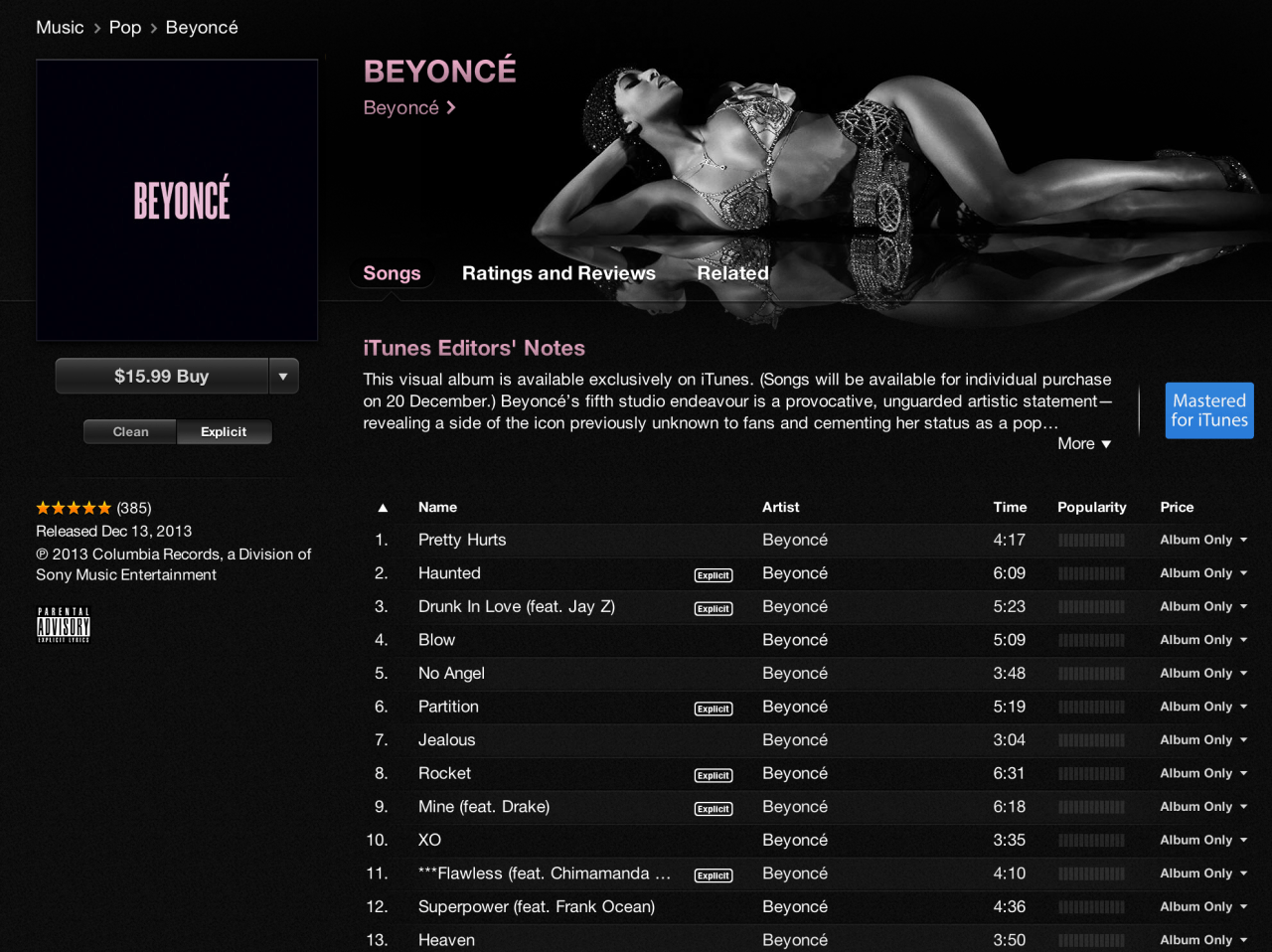Open the Related tab

coord(732,273)
